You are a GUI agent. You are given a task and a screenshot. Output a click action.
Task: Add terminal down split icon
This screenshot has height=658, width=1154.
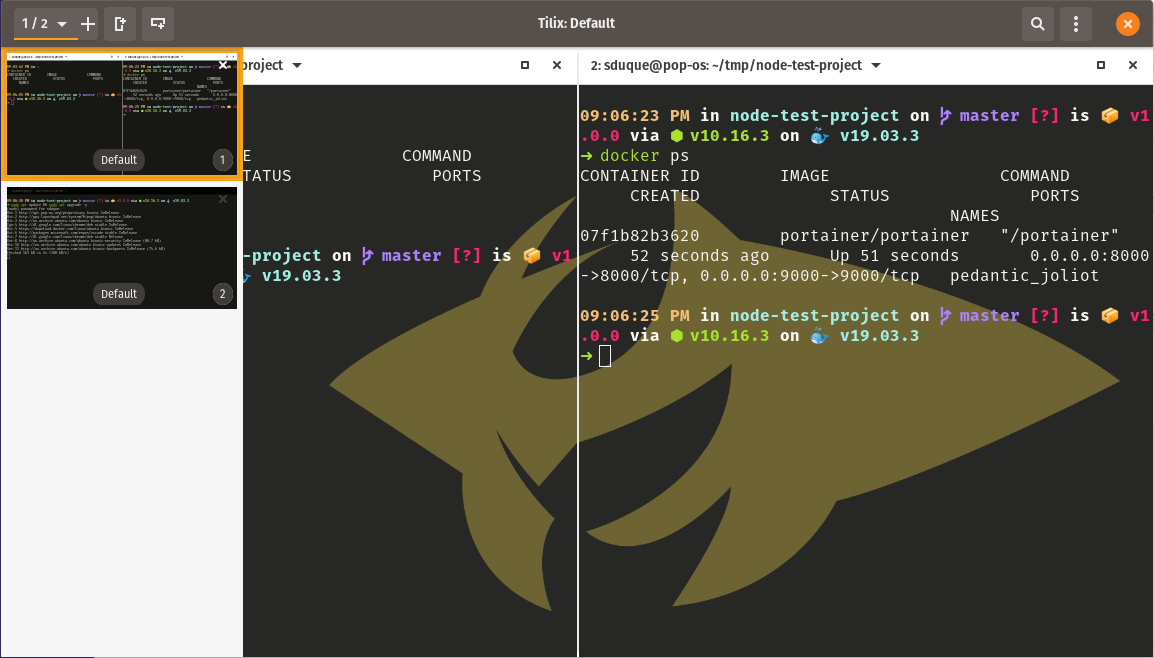tap(158, 24)
